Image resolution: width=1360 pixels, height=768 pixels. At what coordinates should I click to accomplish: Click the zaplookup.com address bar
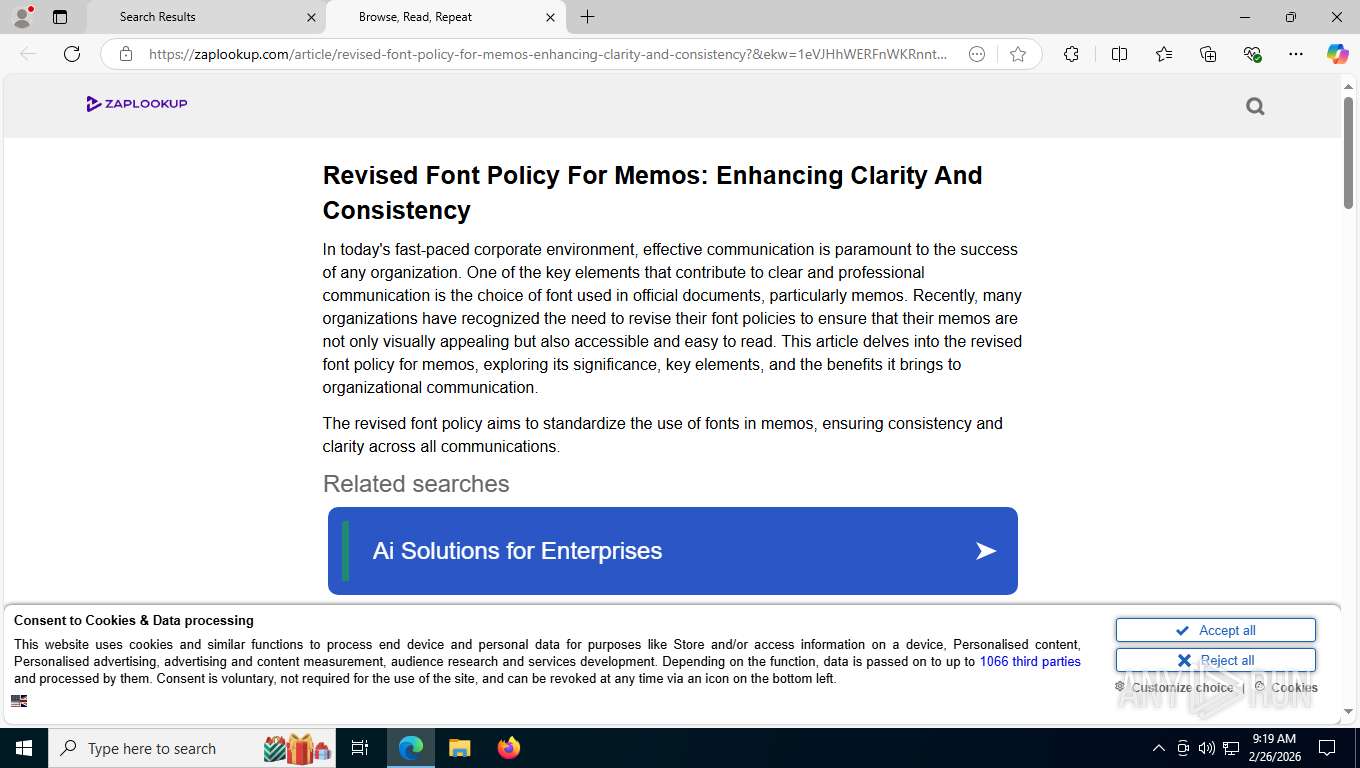coord(548,54)
